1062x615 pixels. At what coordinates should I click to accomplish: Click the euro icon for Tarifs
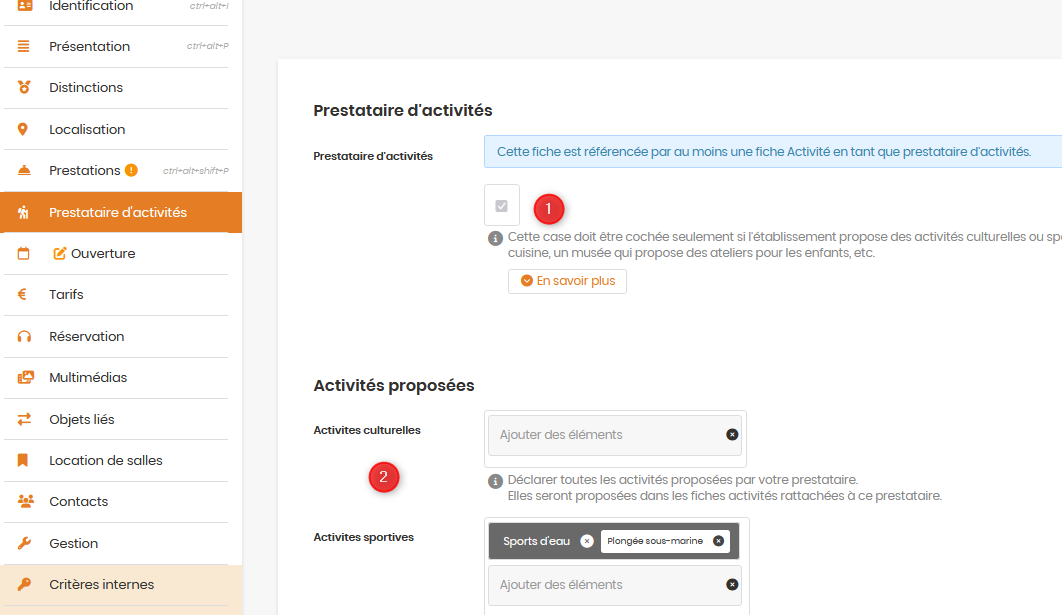[x=22, y=295]
